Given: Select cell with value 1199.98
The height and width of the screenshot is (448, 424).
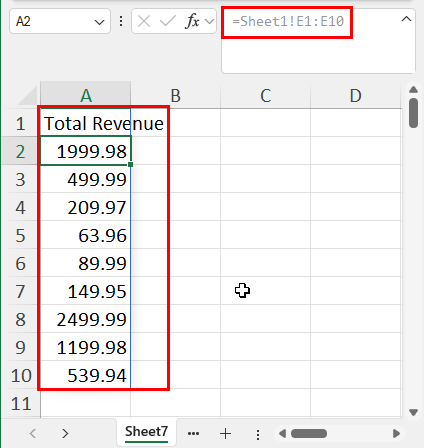Looking at the screenshot, I should click(86, 347).
